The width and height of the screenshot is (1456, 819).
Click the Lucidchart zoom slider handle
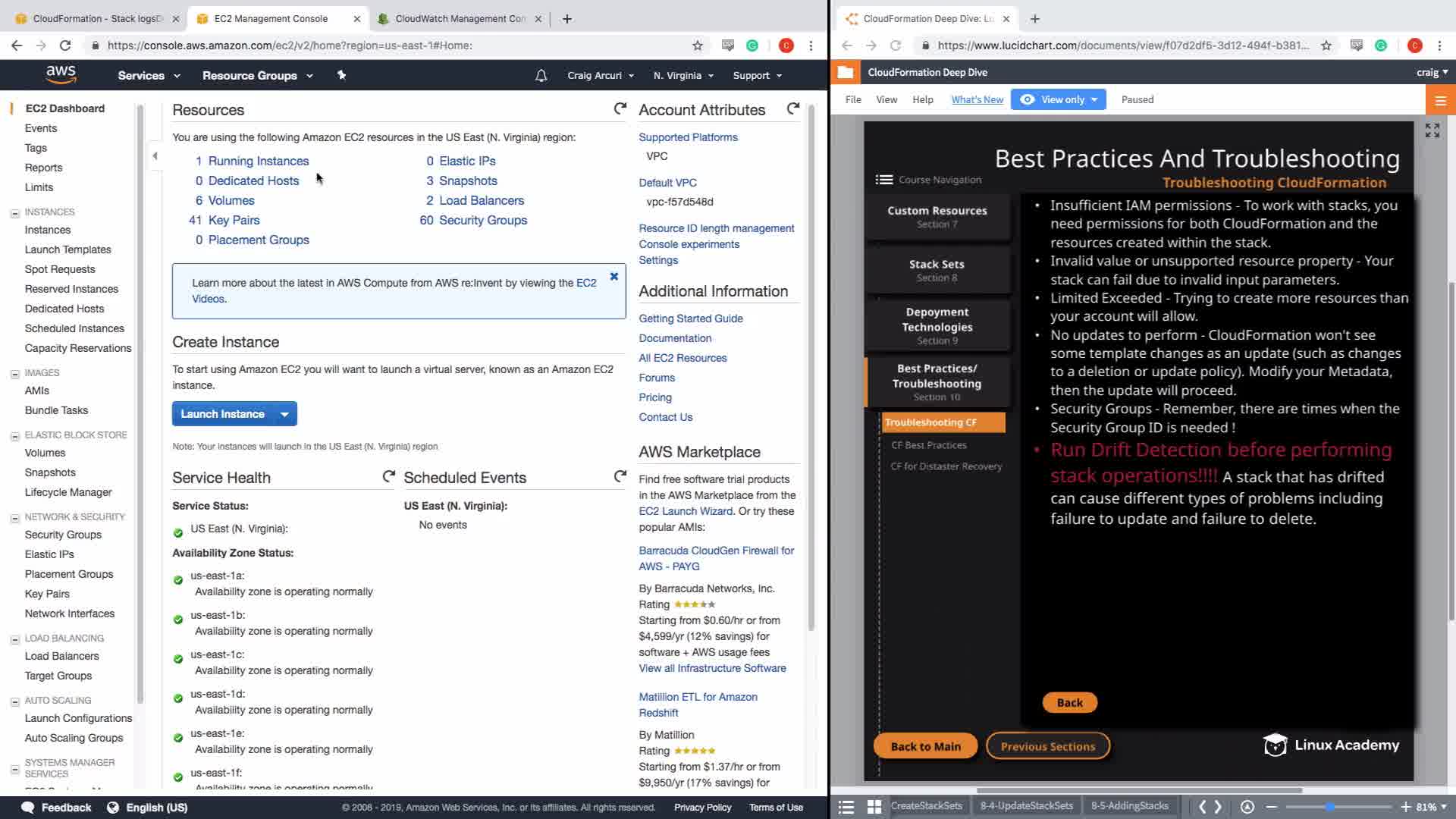coord(1329,807)
